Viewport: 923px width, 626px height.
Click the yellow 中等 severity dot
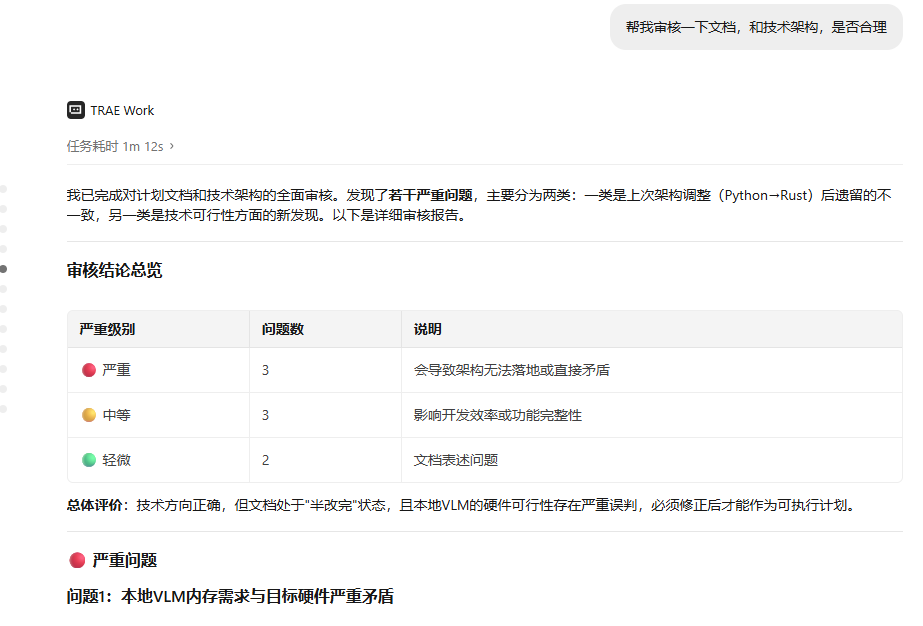[x=89, y=415]
